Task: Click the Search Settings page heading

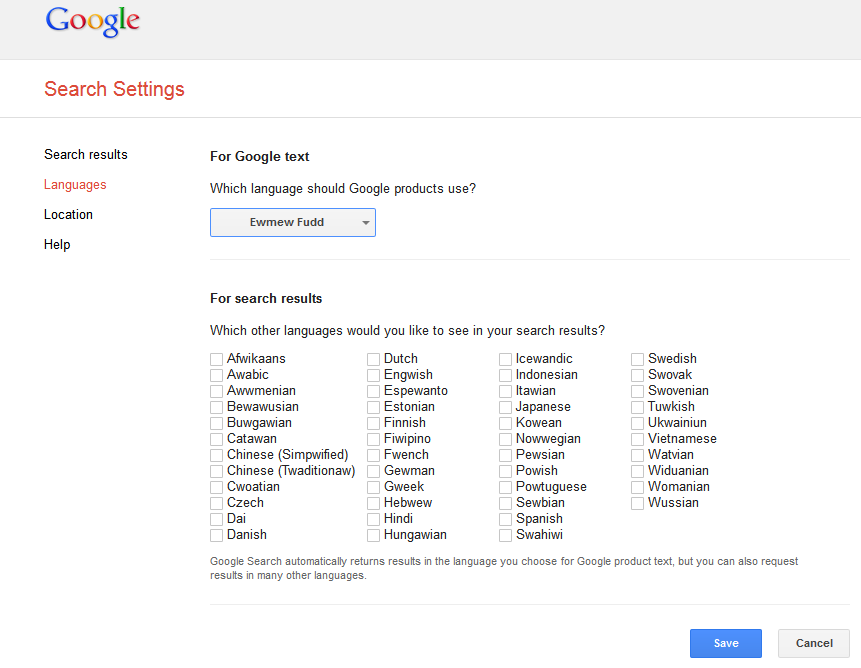Action: click(114, 89)
